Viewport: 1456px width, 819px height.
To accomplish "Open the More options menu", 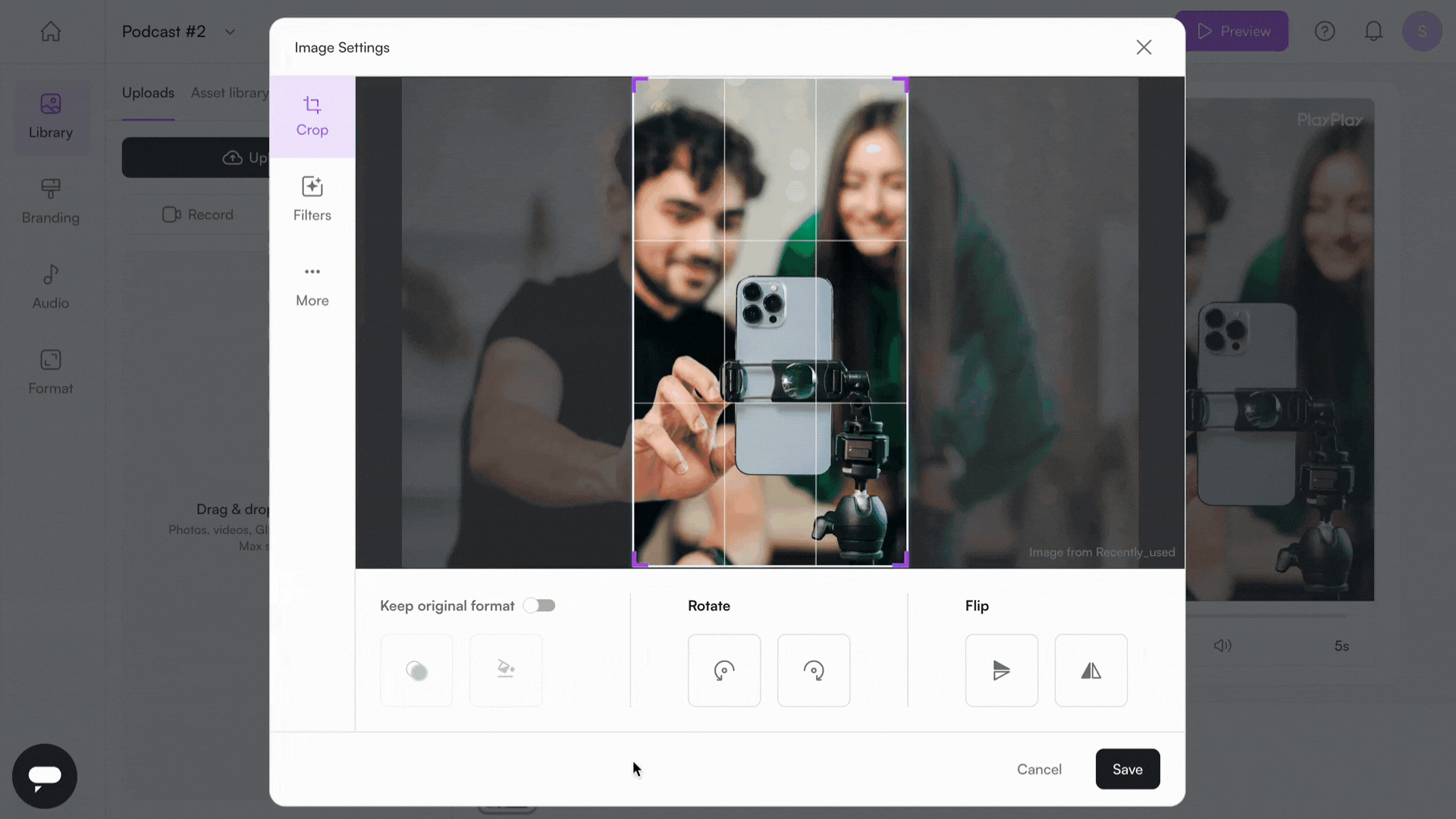I will pos(312,285).
